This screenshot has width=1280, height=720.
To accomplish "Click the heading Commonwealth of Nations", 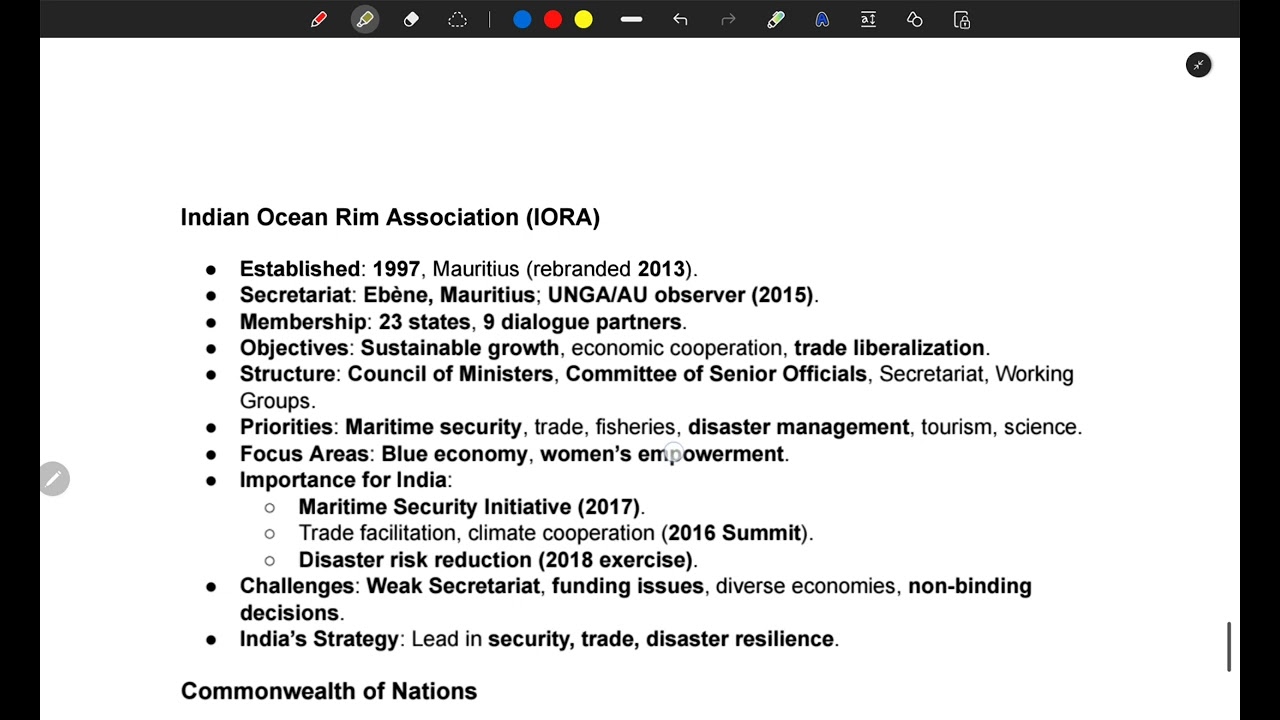I will tap(329, 691).
